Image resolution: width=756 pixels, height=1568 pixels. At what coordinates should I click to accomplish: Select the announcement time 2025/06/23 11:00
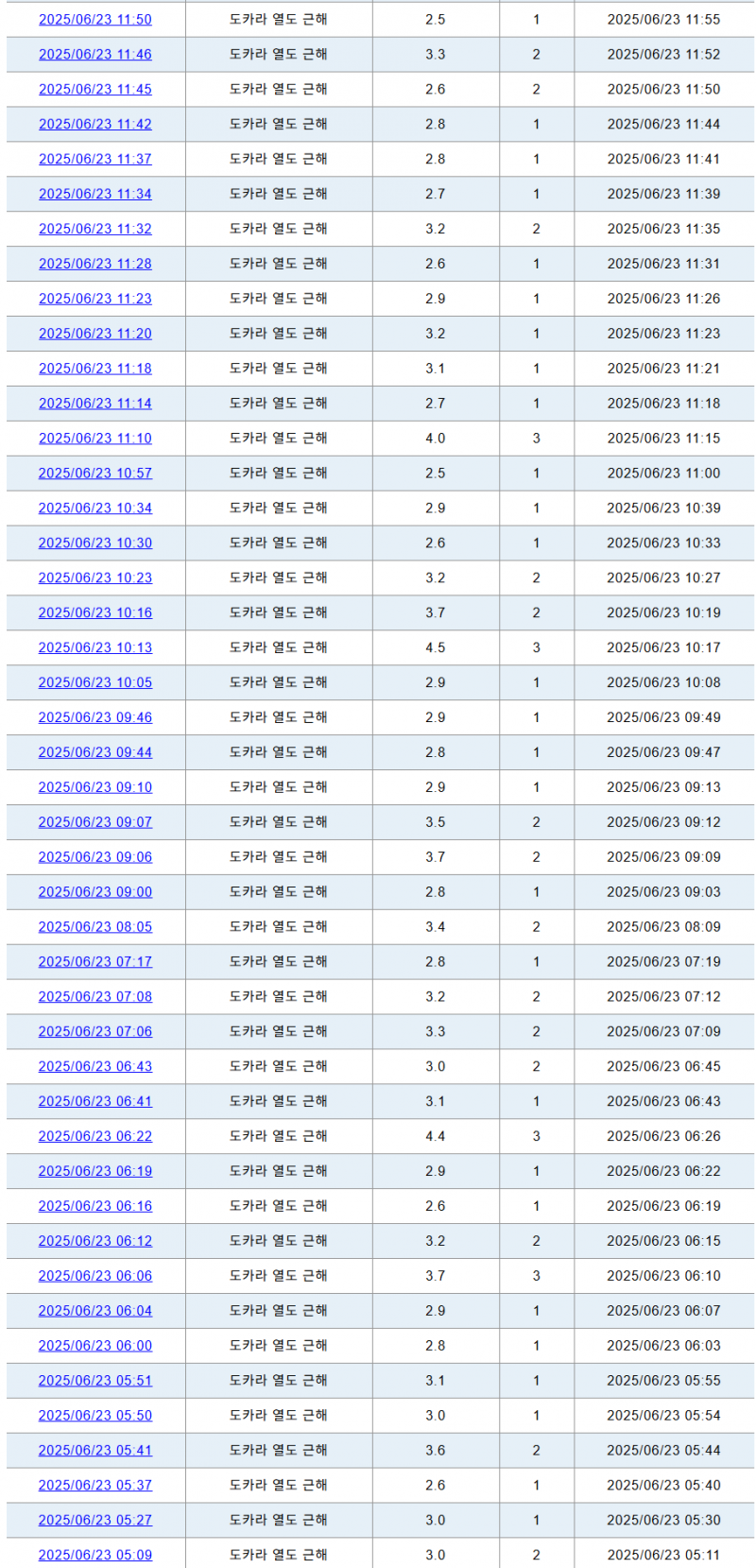point(663,474)
